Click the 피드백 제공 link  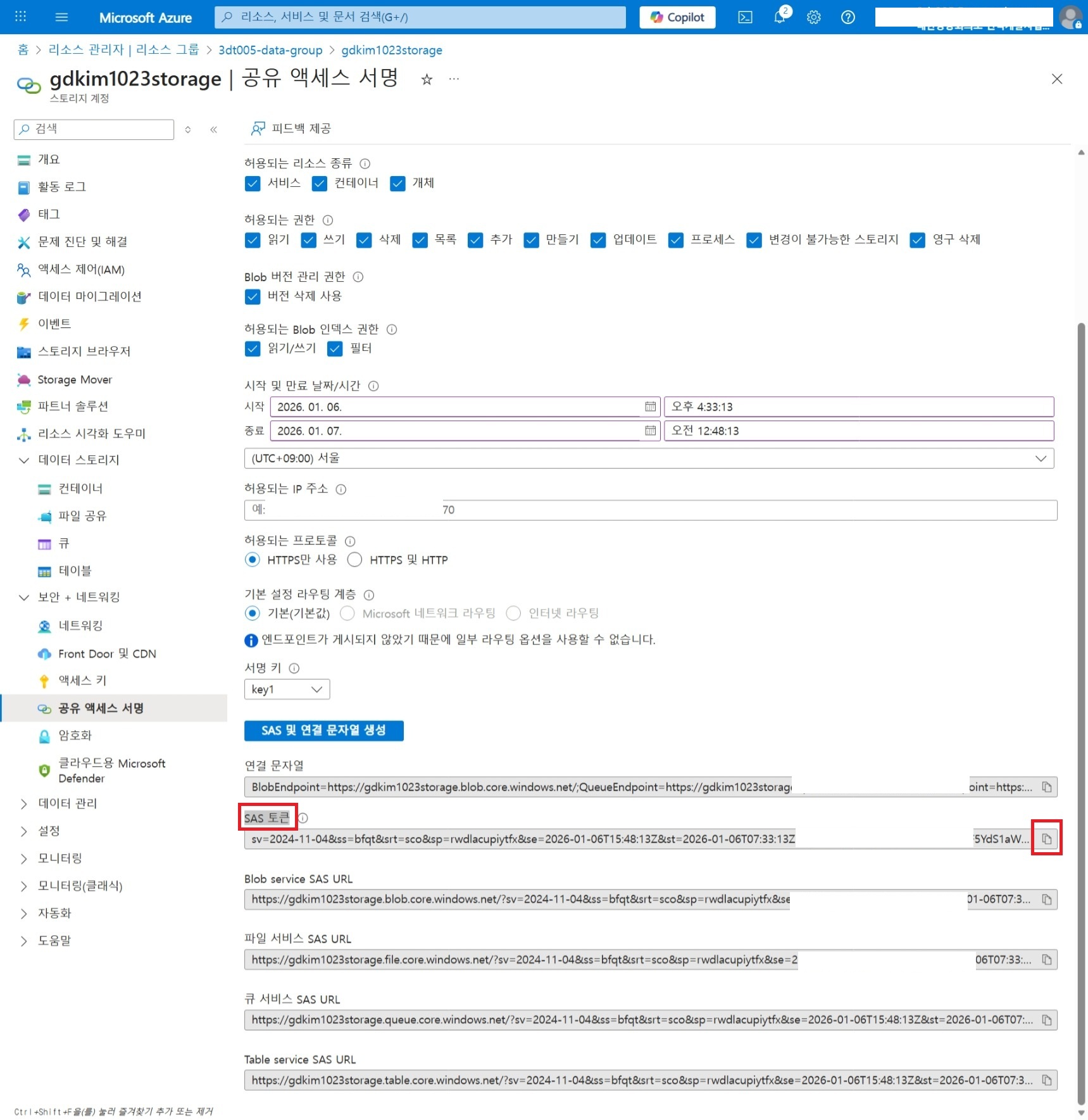pos(291,129)
